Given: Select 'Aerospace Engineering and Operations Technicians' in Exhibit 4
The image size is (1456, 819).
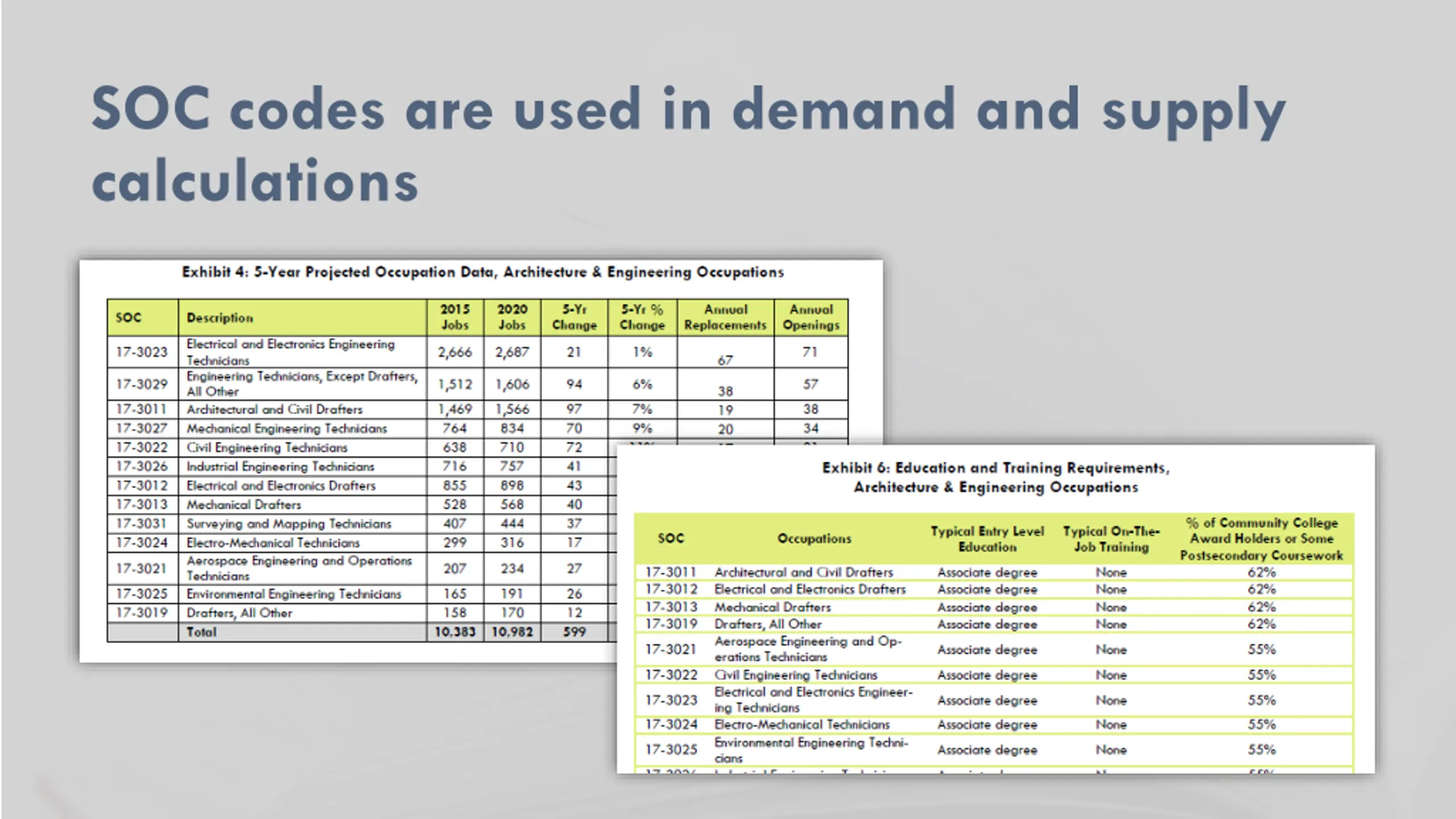Looking at the screenshot, I should (x=299, y=568).
